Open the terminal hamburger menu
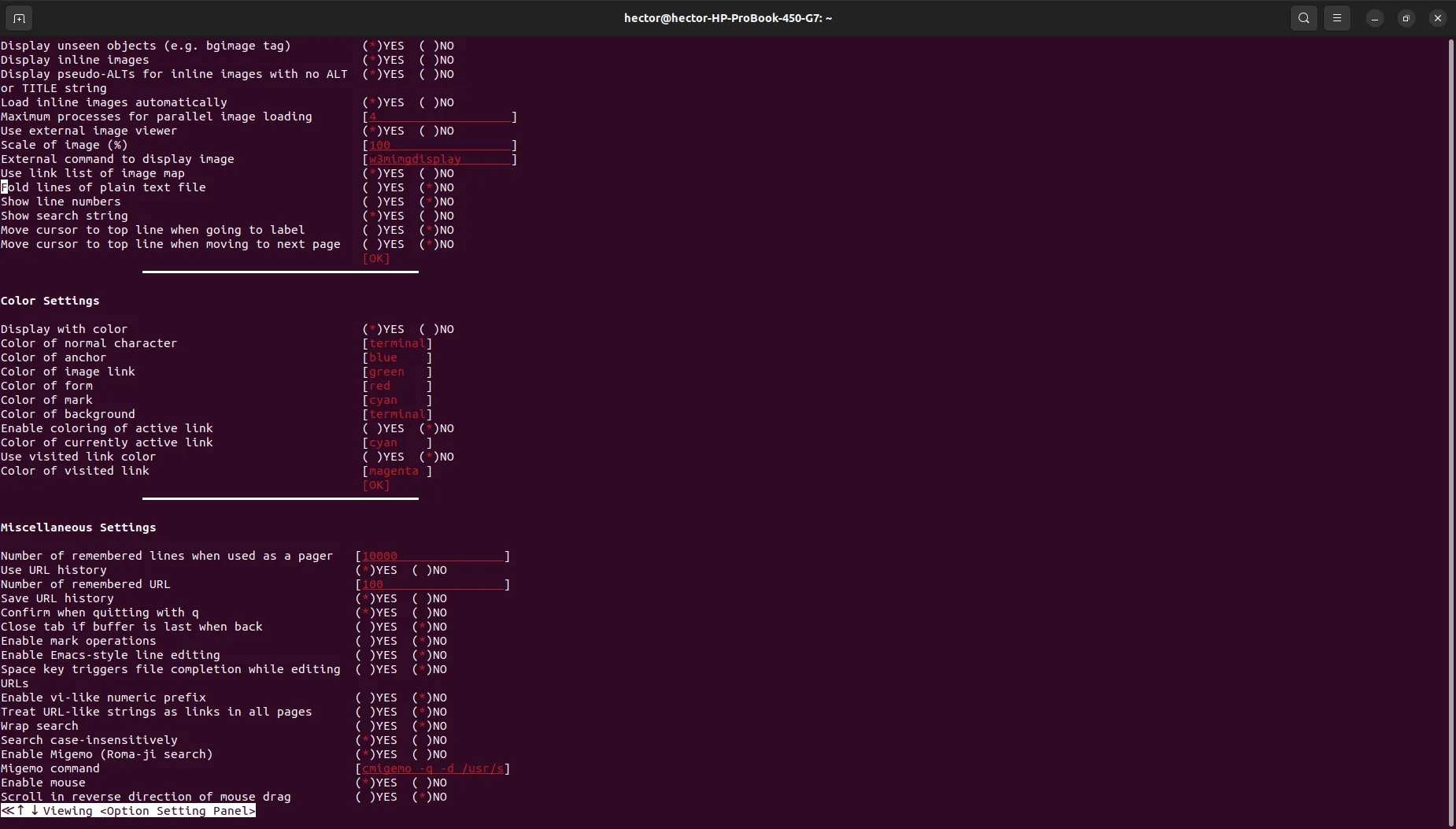 [x=1337, y=18]
